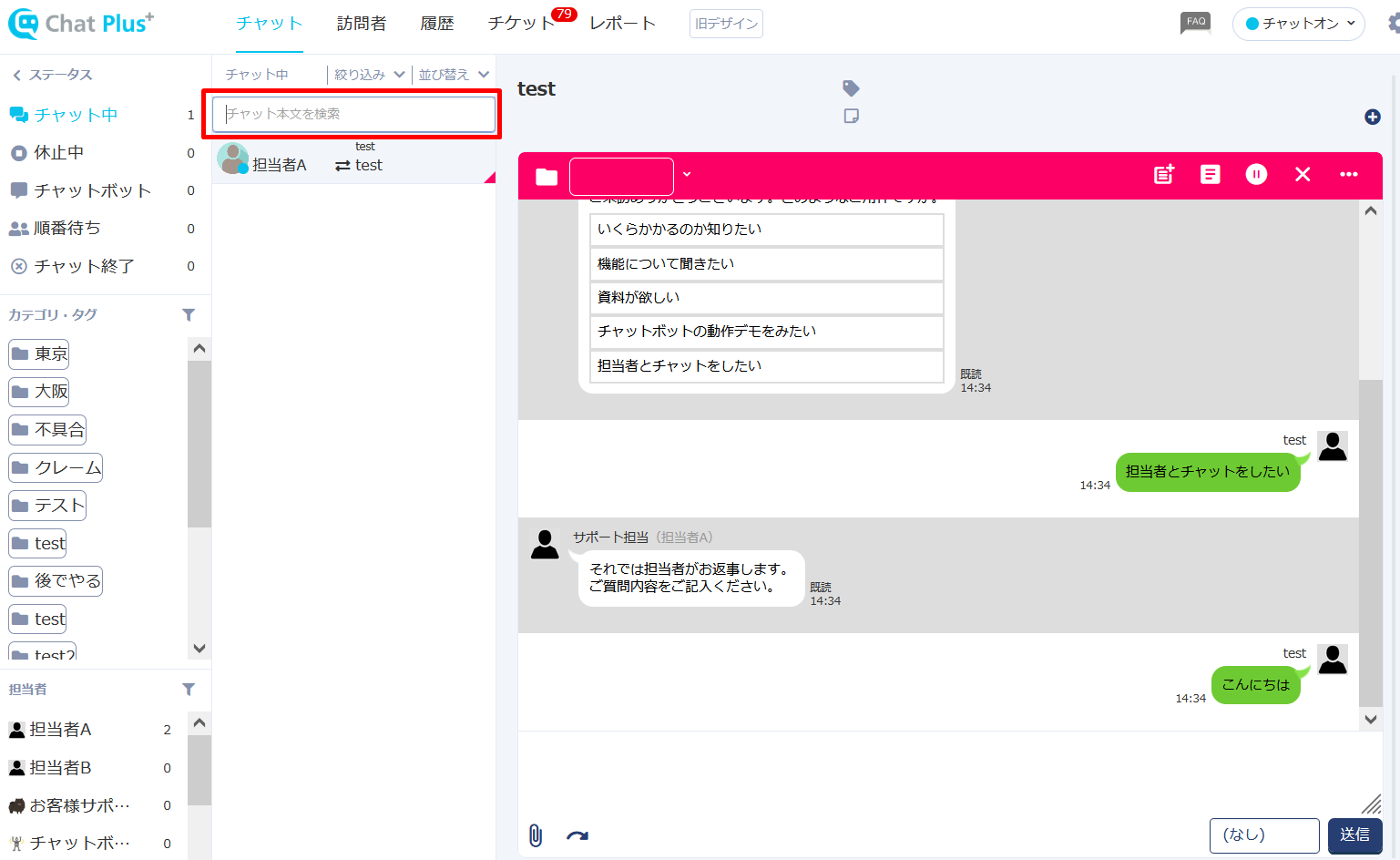1400x860 pixels.
Task: Click the チャット本文を検索 search field
Action: tap(354, 114)
